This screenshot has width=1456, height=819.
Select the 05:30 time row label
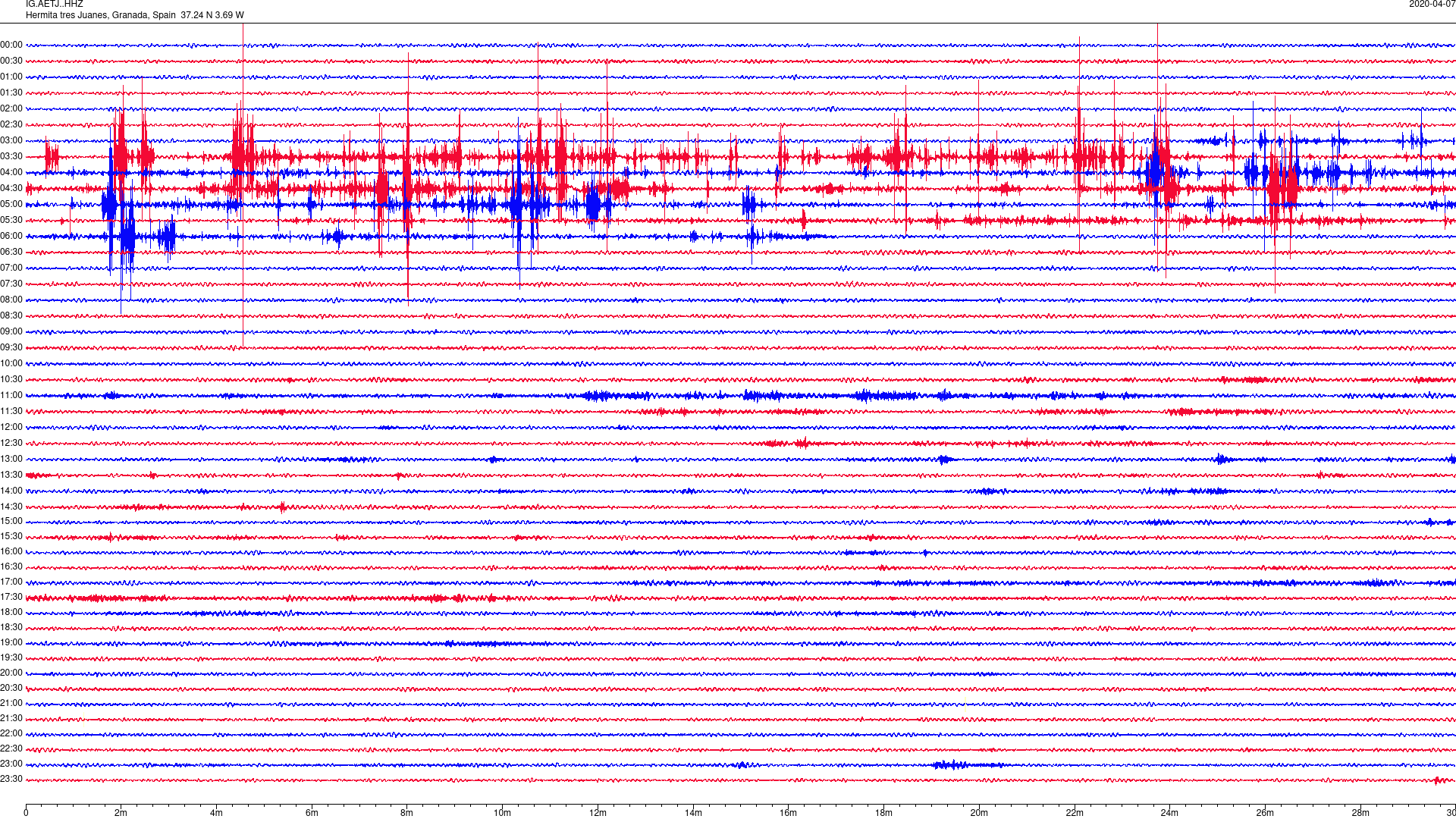click(11, 220)
